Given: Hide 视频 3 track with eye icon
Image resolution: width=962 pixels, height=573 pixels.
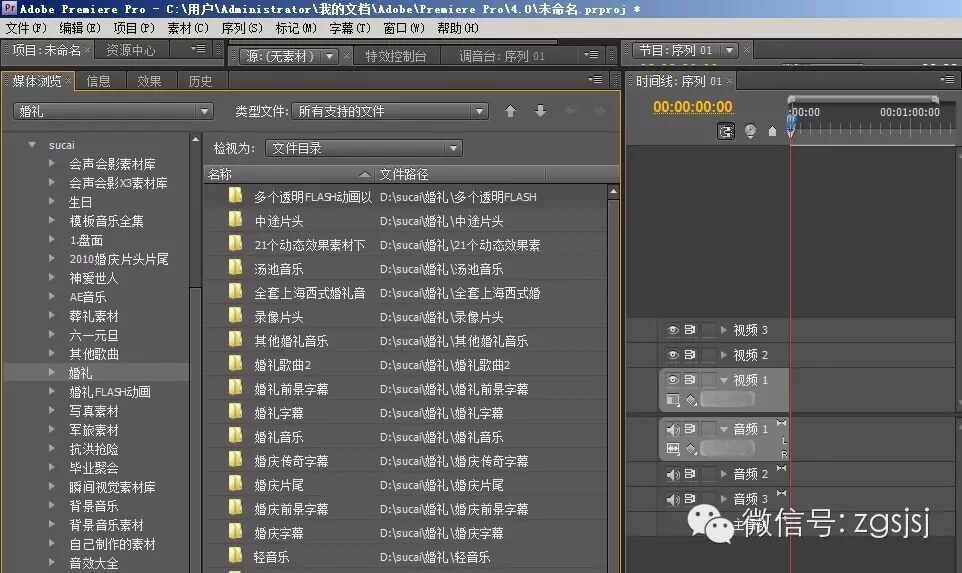Looking at the screenshot, I should pos(672,330).
